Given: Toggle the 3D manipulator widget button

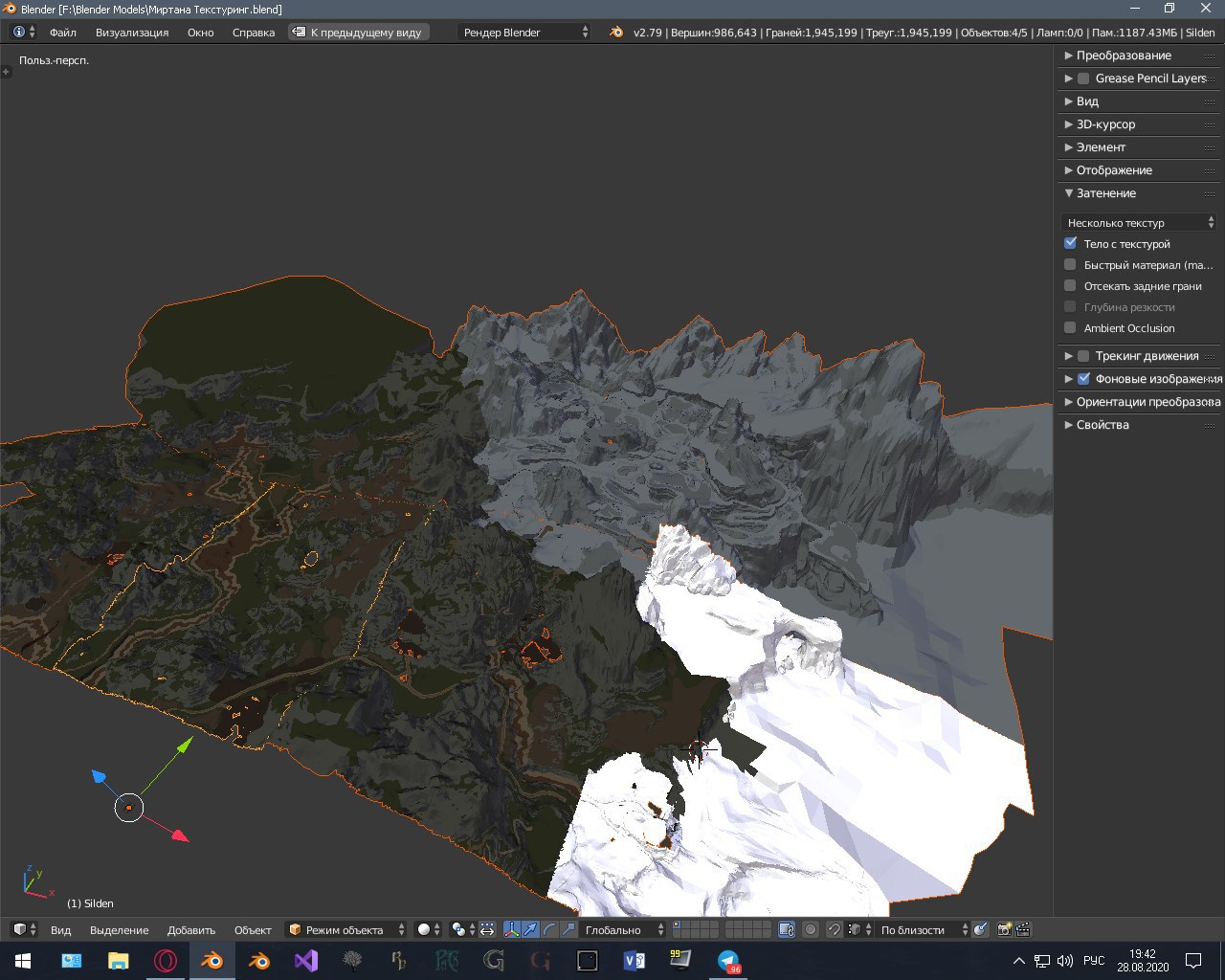Looking at the screenshot, I should tap(512, 929).
